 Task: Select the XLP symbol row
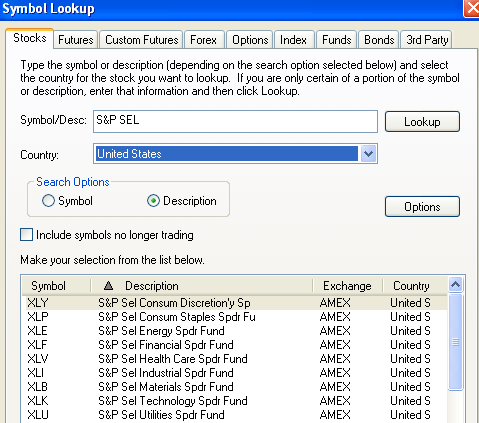(x=236, y=317)
